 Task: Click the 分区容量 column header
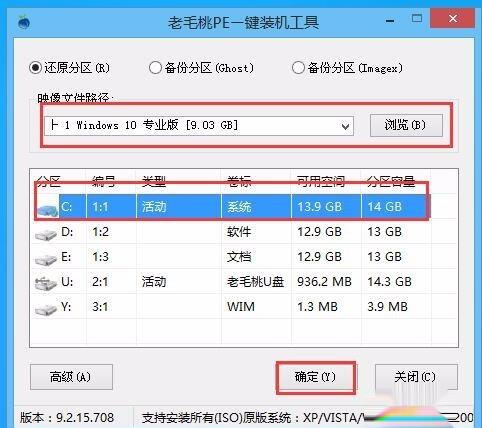click(391, 182)
